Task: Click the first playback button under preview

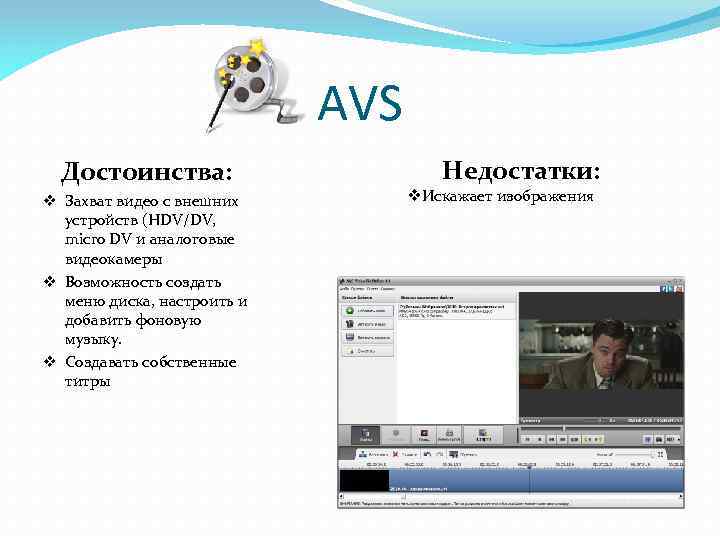Action: point(528,439)
